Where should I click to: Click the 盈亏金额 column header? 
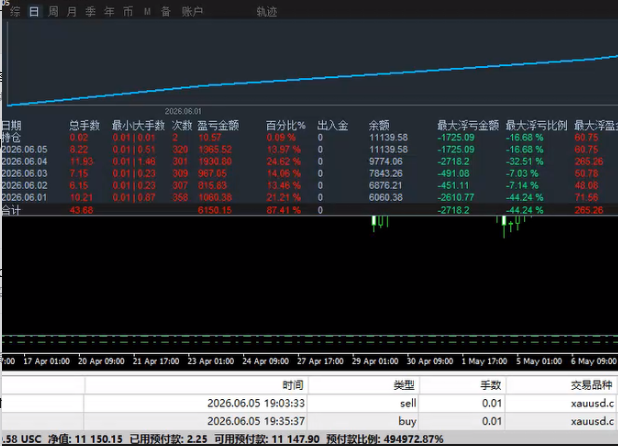[218, 126]
